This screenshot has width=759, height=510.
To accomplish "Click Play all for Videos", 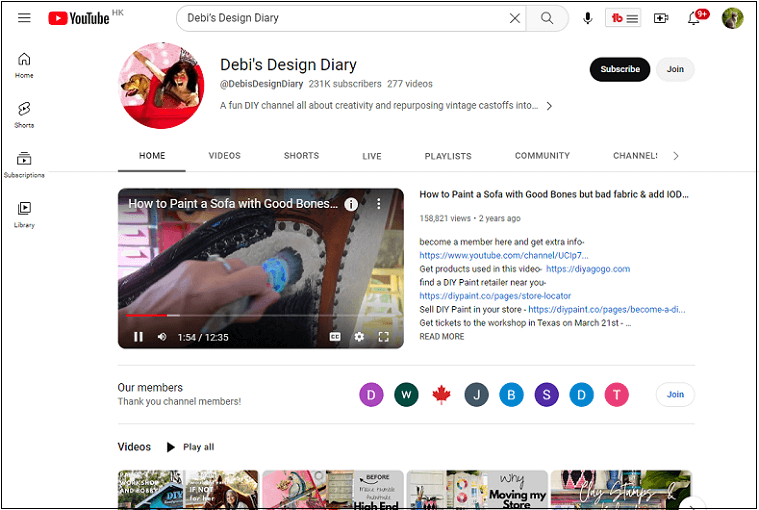I will coord(191,447).
